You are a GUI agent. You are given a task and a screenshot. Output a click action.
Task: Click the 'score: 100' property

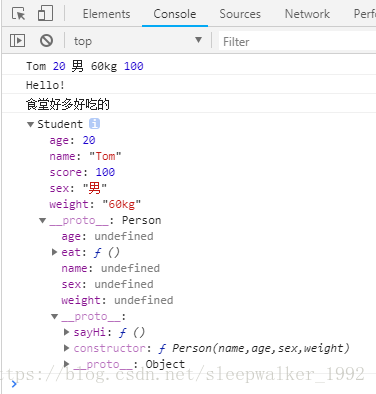tap(82, 172)
